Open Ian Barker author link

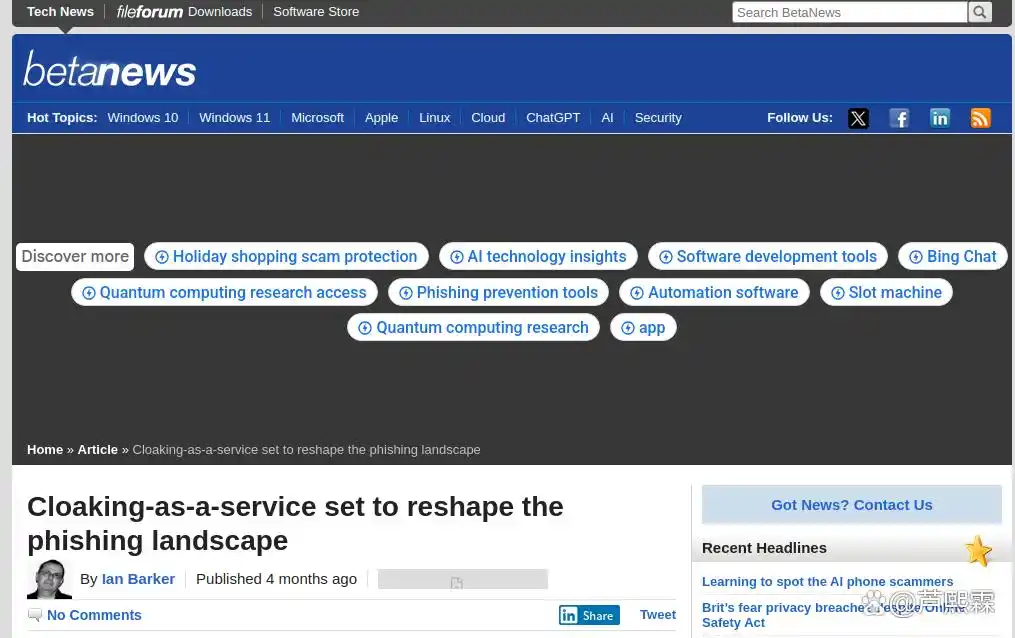tap(138, 579)
